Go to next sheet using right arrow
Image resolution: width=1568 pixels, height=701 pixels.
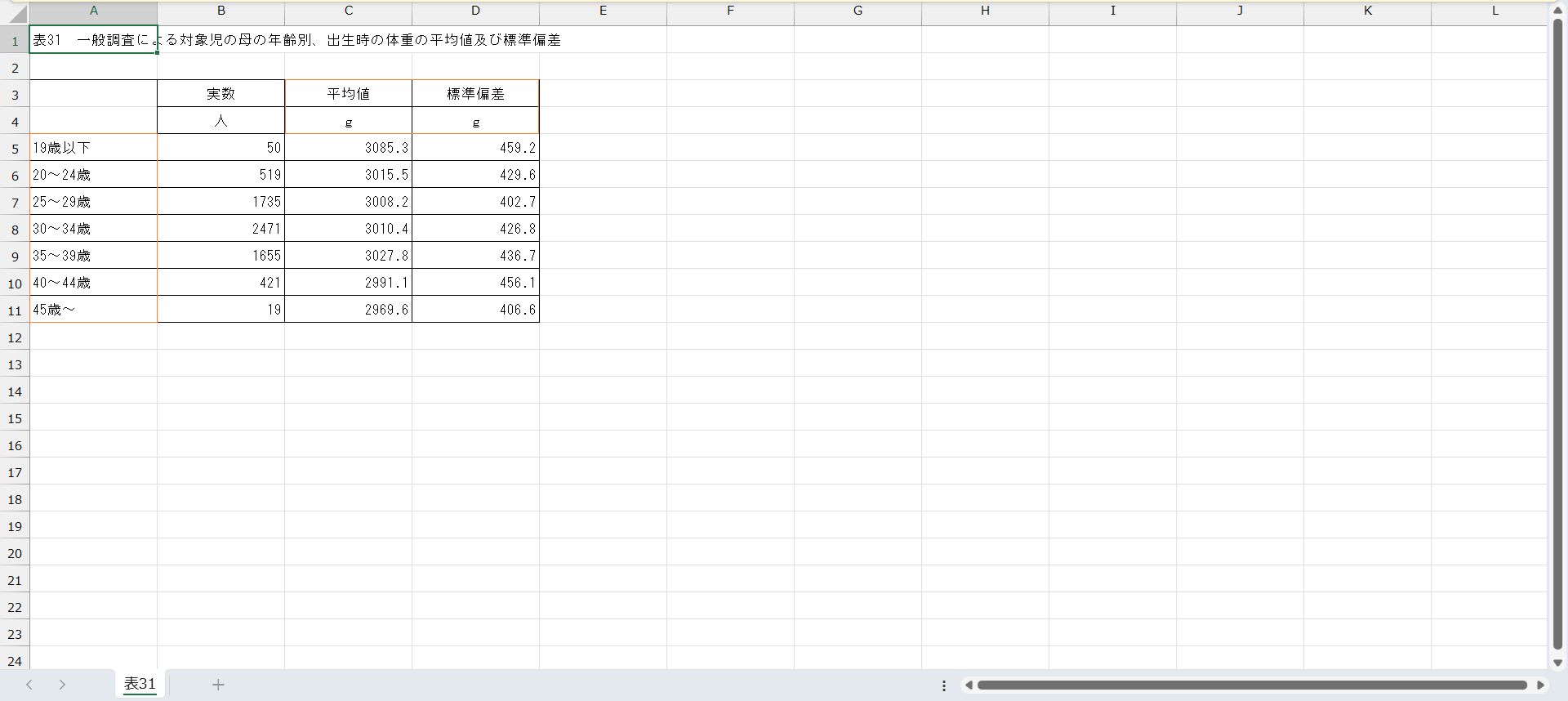pos(62,685)
